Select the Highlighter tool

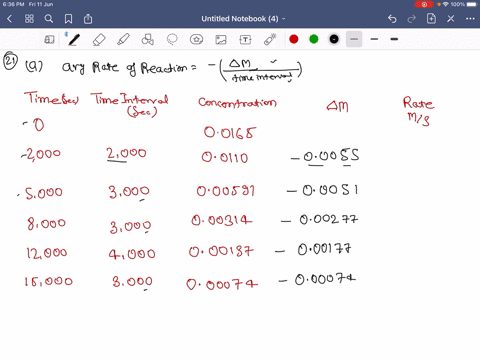(123, 39)
